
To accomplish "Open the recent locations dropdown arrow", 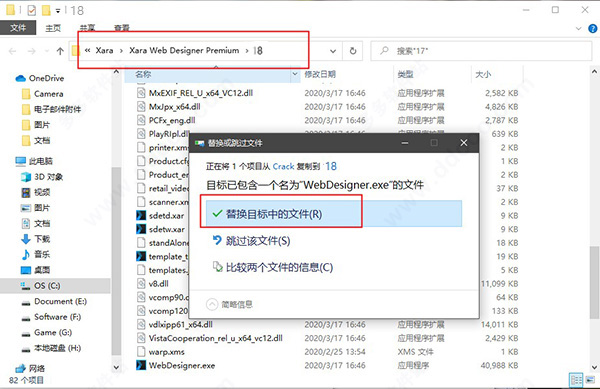I will (47, 51).
